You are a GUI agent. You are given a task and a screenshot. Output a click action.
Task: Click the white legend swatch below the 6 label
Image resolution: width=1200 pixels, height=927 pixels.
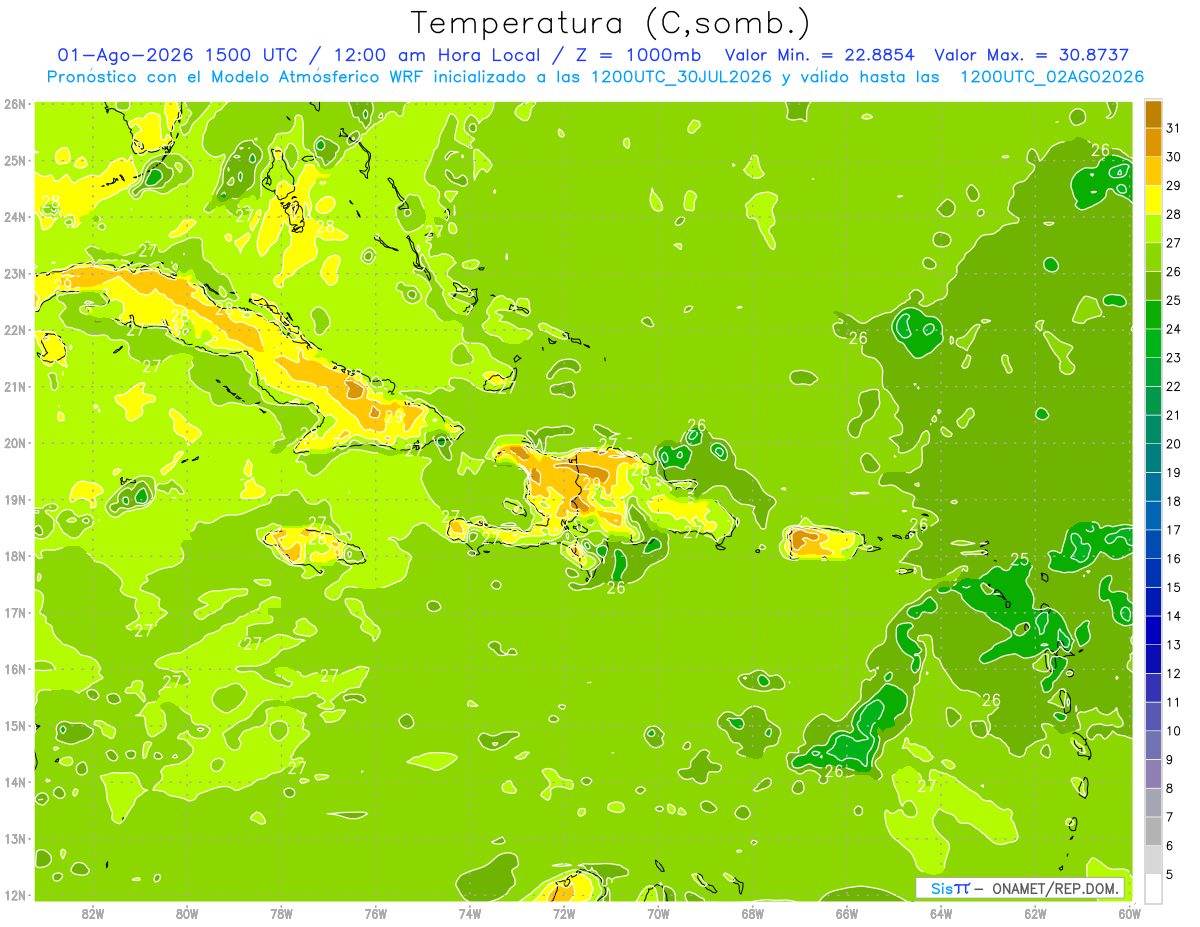pyautogui.click(x=1153, y=888)
